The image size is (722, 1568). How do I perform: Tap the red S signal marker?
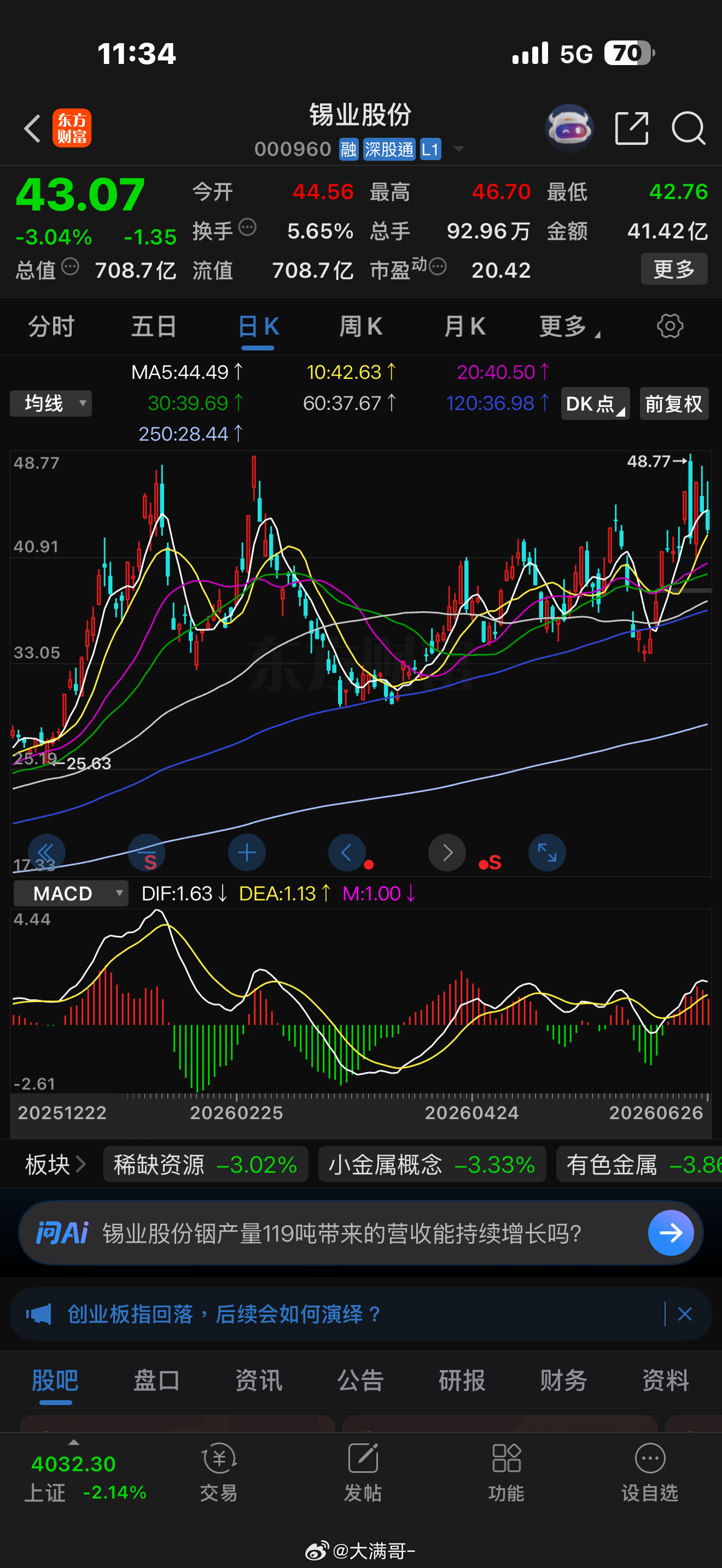tap(490, 863)
